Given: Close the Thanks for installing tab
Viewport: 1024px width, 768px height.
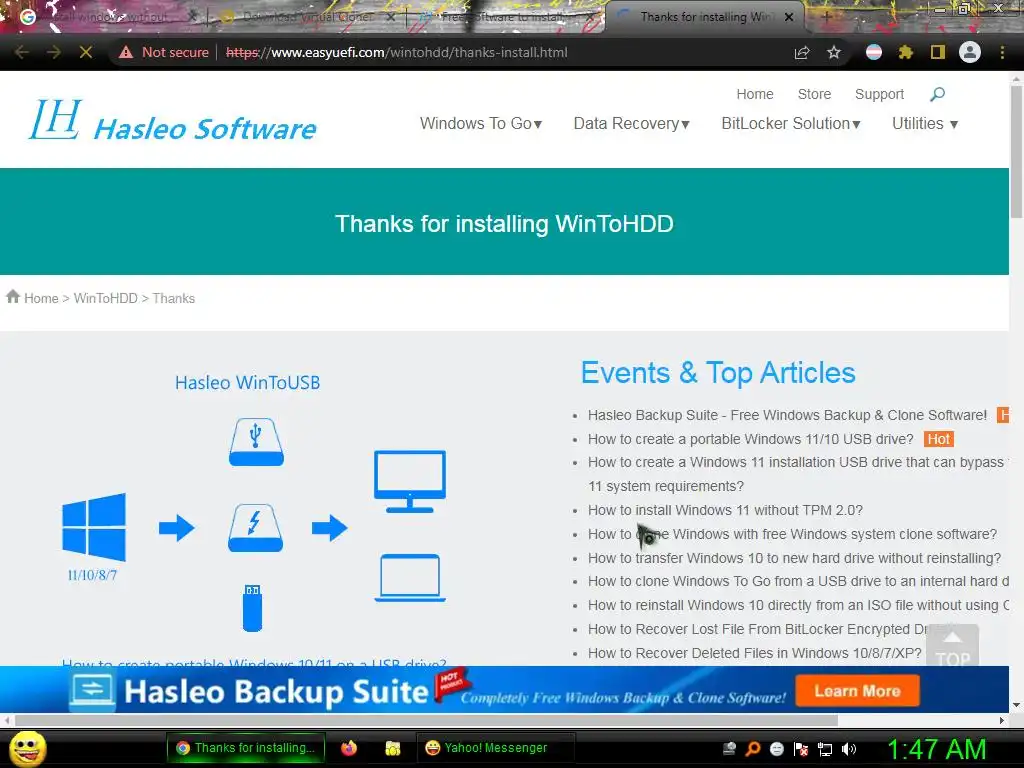Looking at the screenshot, I should click(789, 17).
